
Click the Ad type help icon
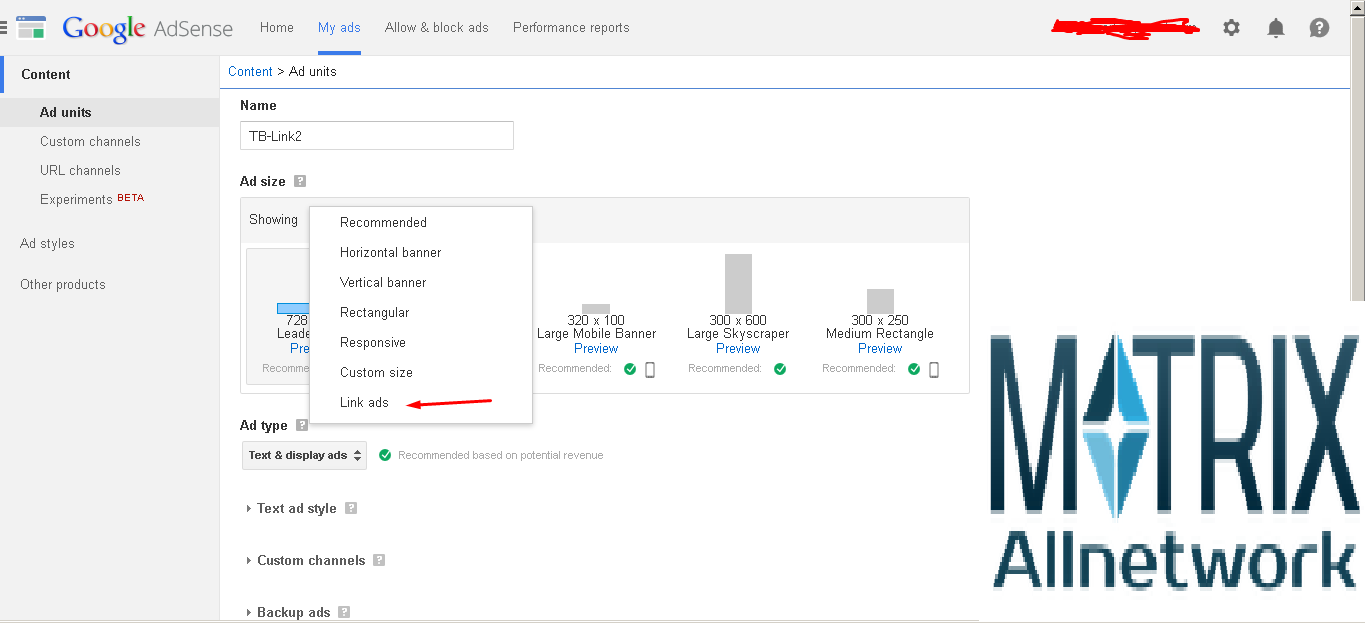302,426
